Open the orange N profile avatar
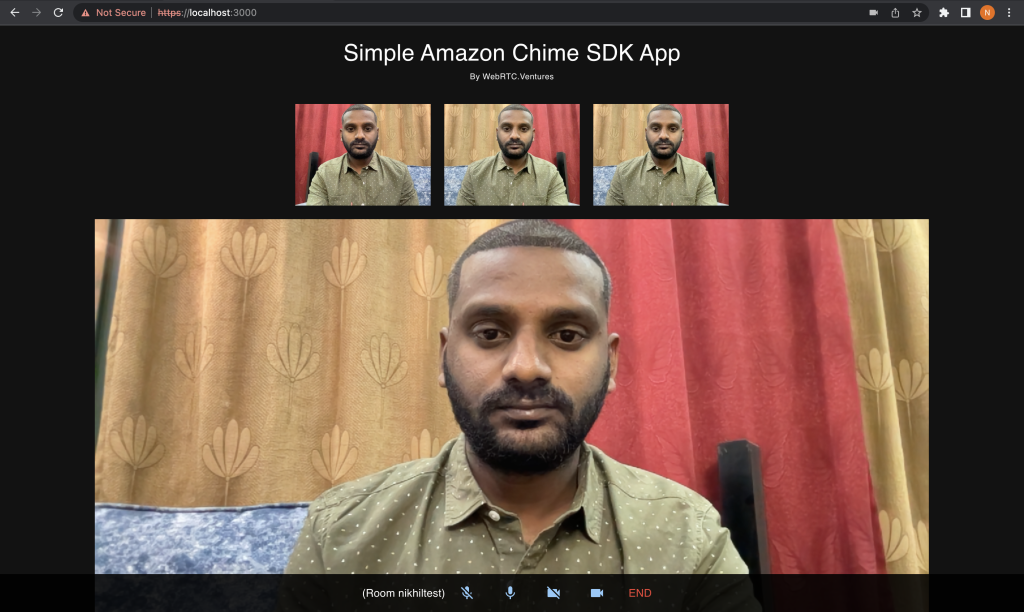 coord(987,12)
